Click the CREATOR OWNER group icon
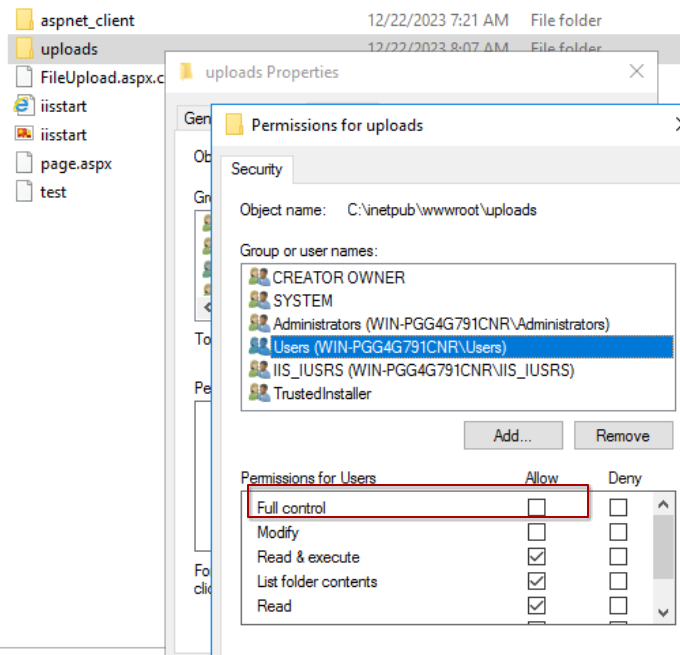Screen dimensions: 680x655 coord(259,277)
